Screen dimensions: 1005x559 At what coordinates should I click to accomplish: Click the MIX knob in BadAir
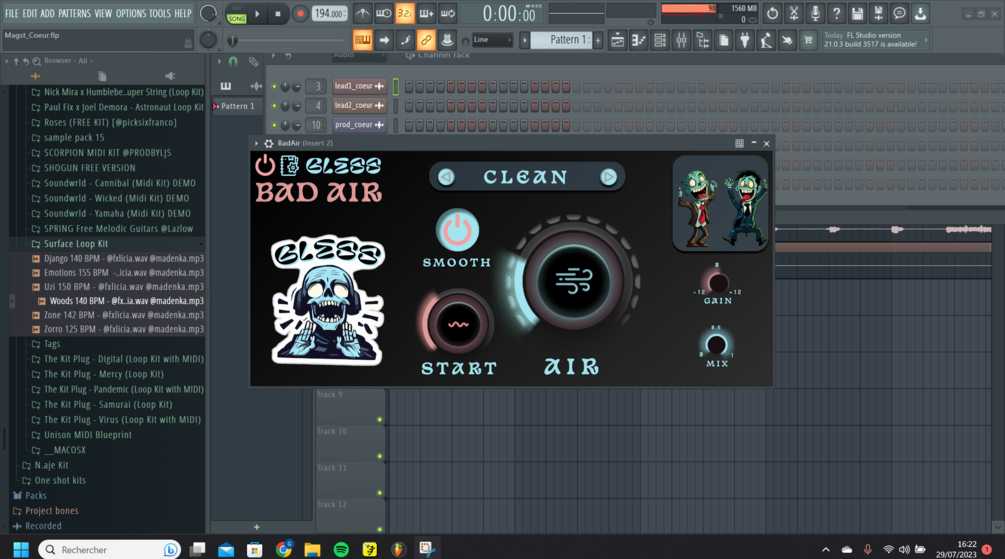716,345
